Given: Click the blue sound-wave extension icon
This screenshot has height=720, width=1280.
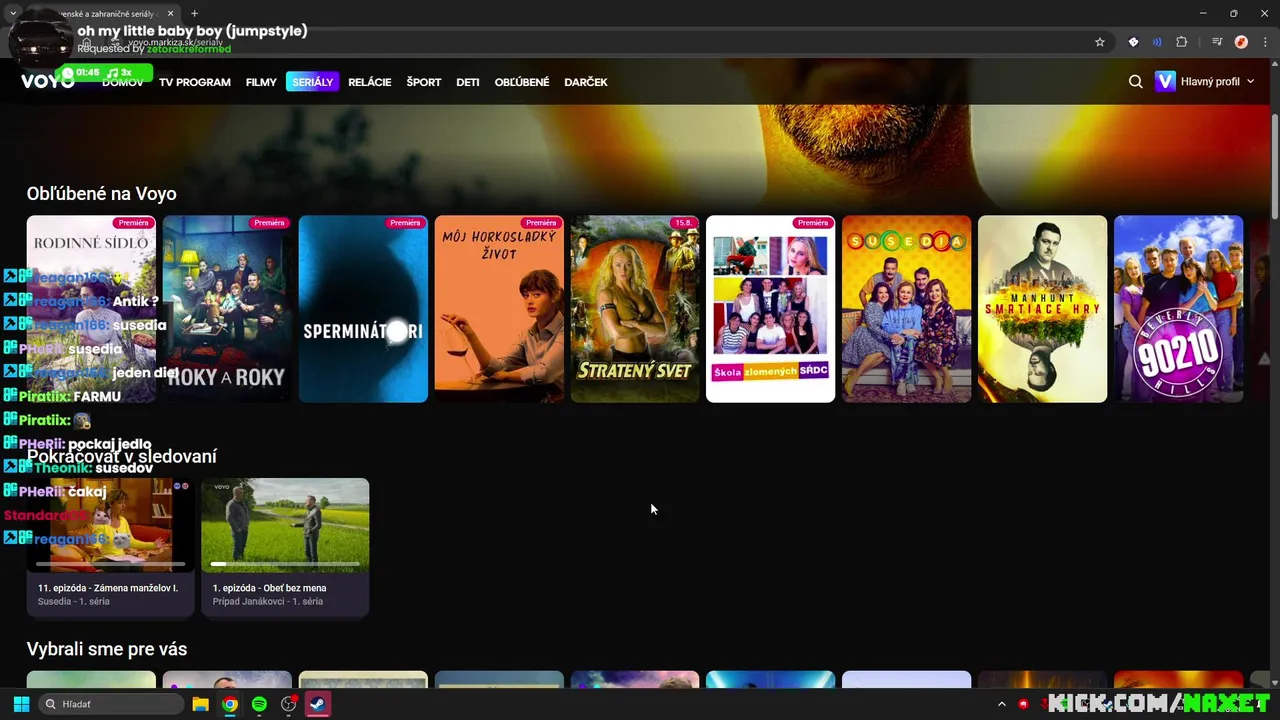Looking at the screenshot, I should click(x=1157, y=42).
